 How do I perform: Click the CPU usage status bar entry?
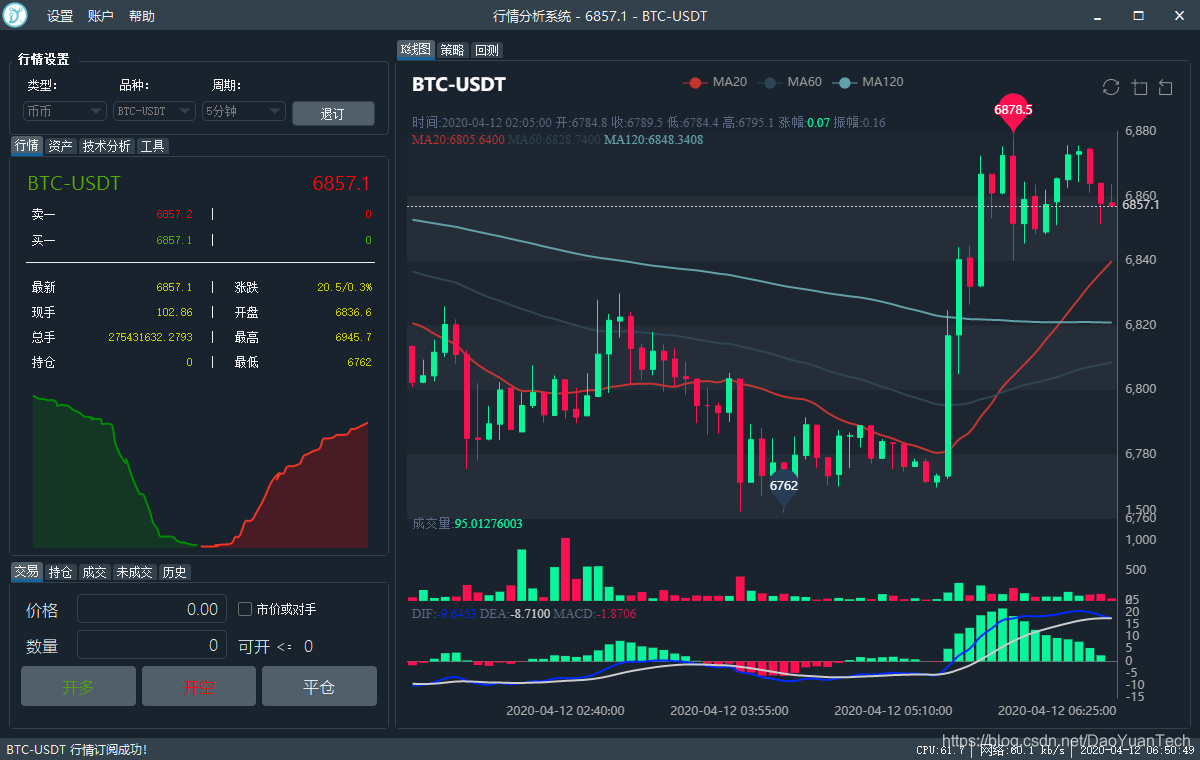(x=940, y=750)
